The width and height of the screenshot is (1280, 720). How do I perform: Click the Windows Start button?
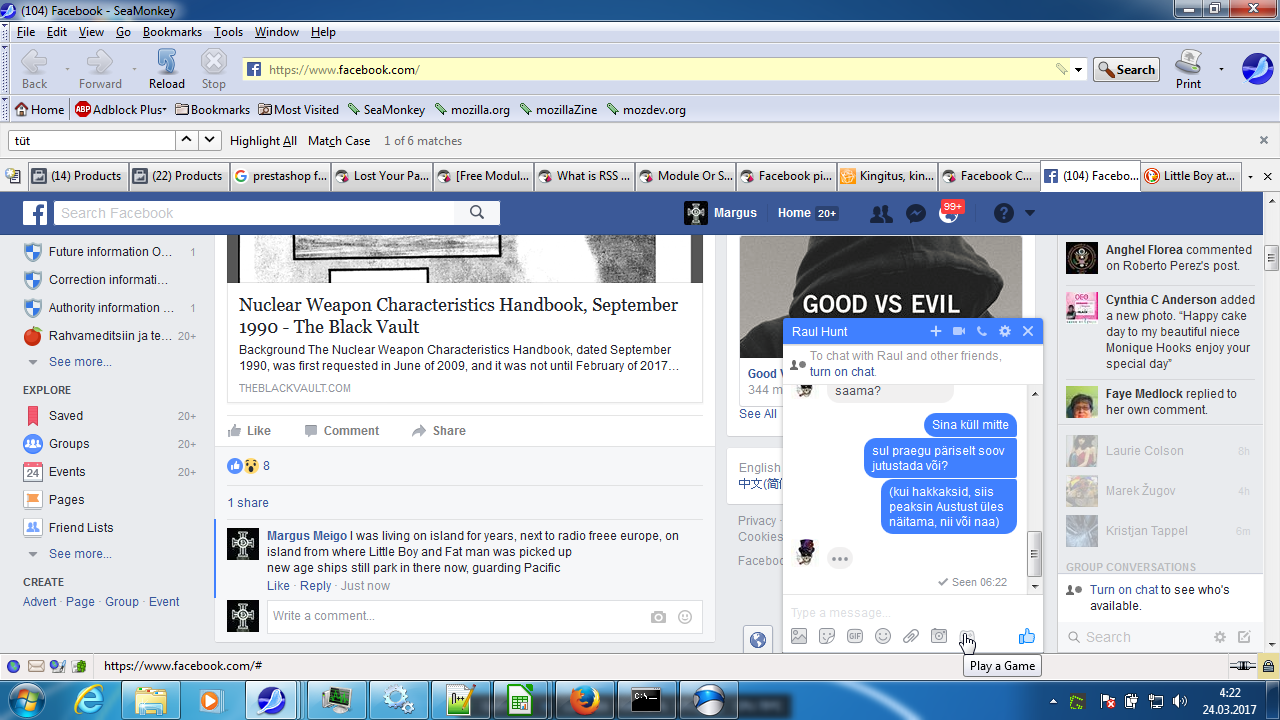point(24,699)
